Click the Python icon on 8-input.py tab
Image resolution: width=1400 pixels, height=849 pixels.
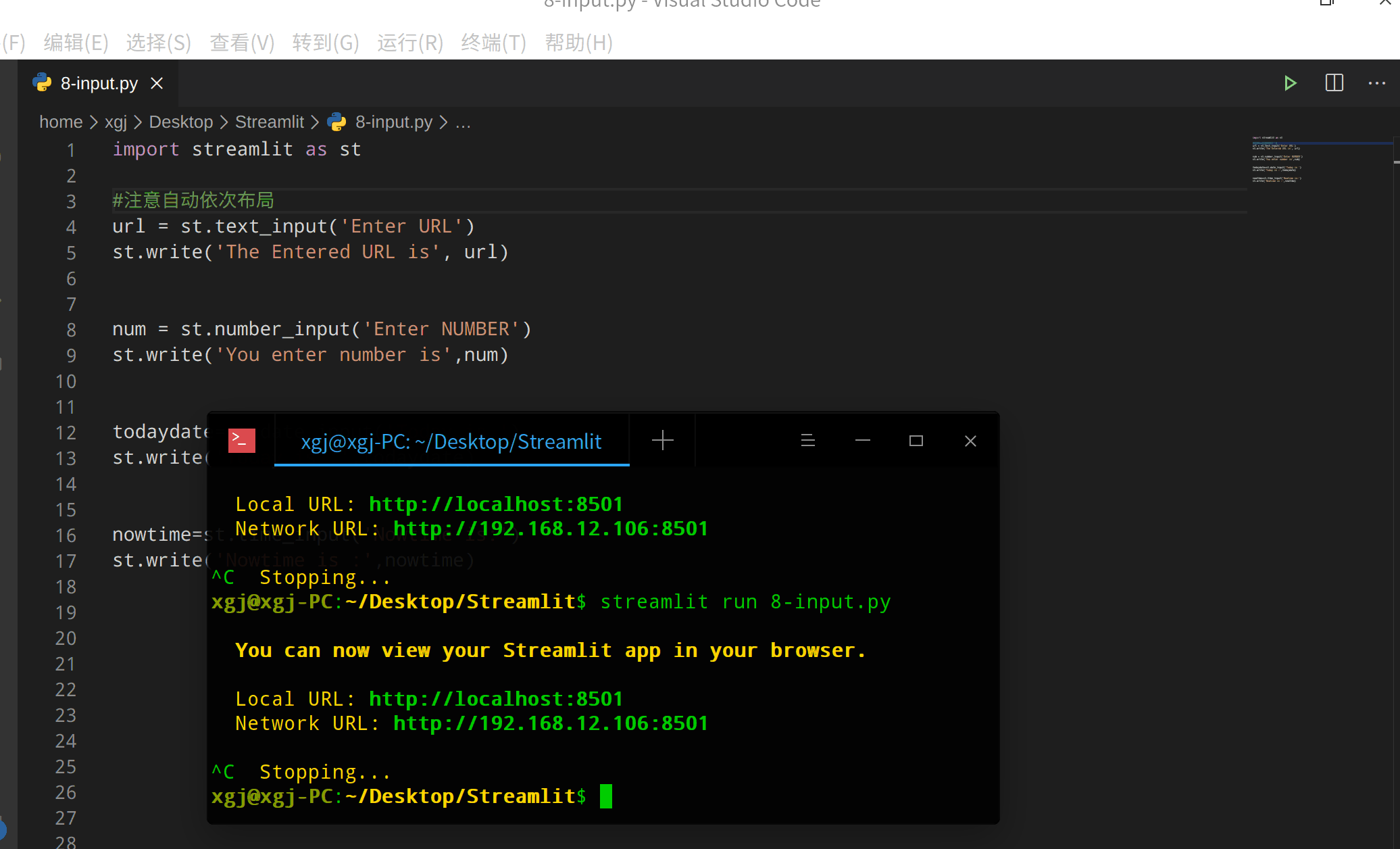pyautogui.click(x=42, y=82)
